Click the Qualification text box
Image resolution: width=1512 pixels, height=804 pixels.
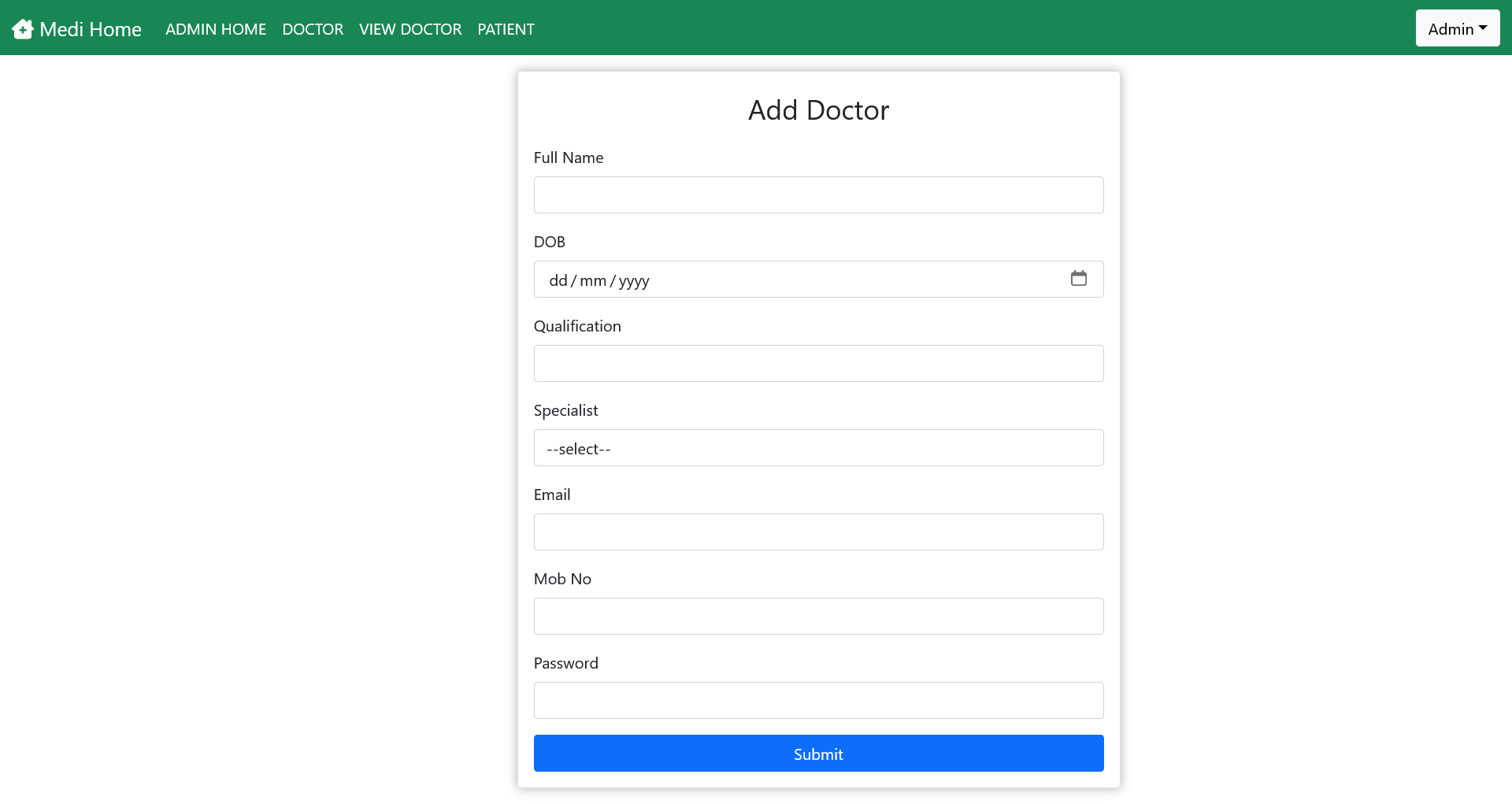pos(818,363)
